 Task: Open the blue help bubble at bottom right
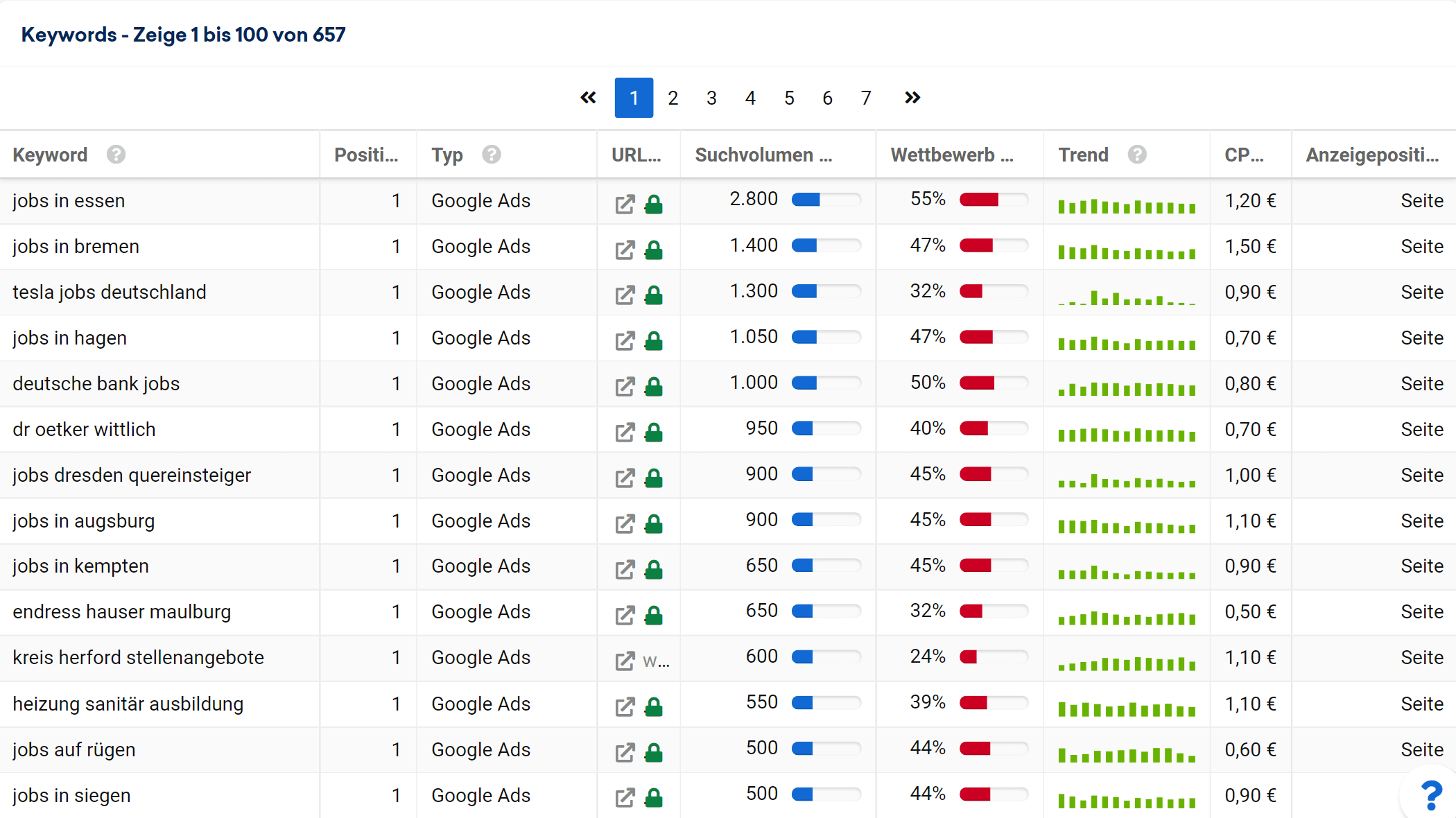tap(1431, 795)
